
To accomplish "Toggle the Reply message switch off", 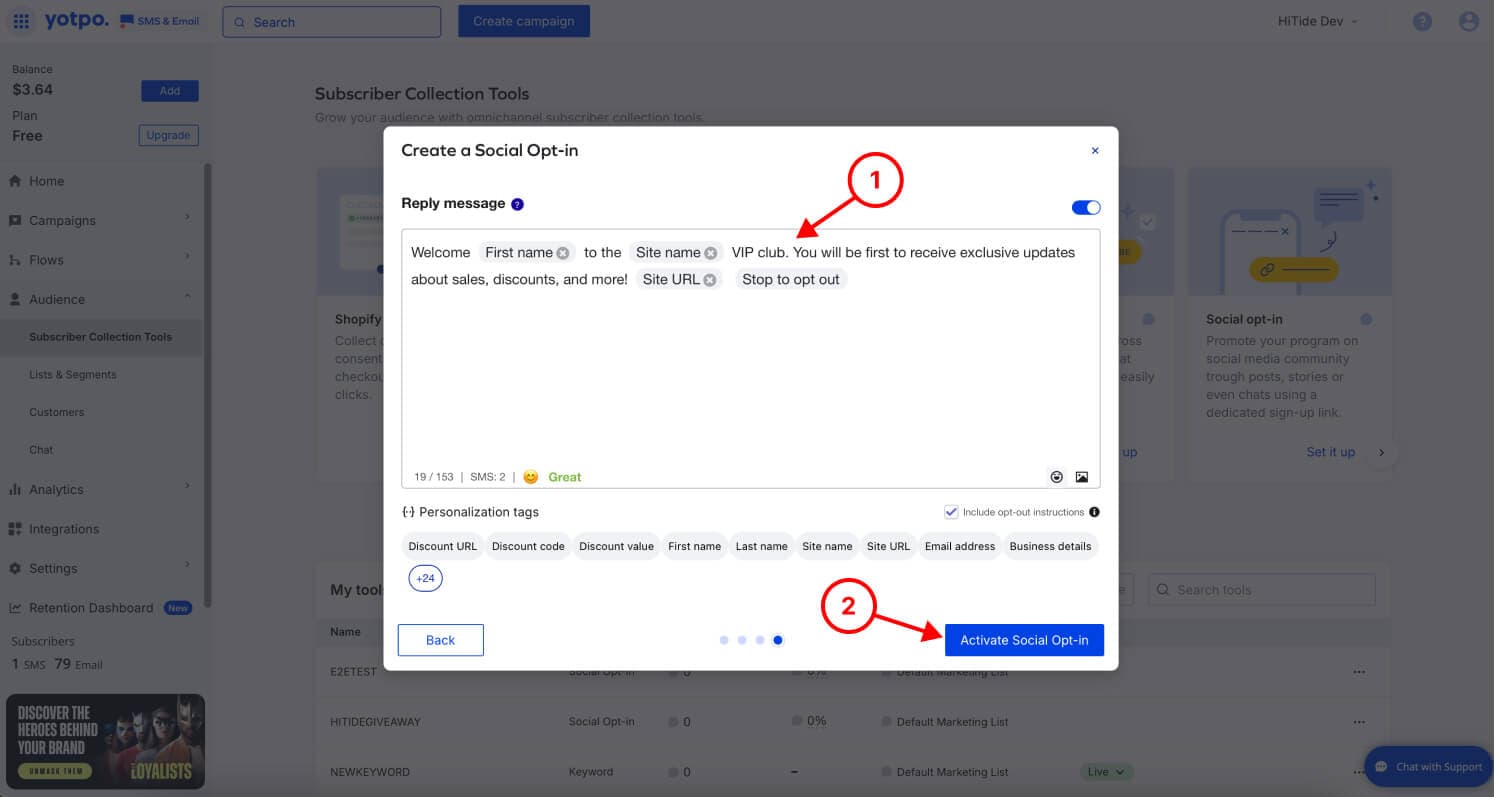I will click(1085, 207).
